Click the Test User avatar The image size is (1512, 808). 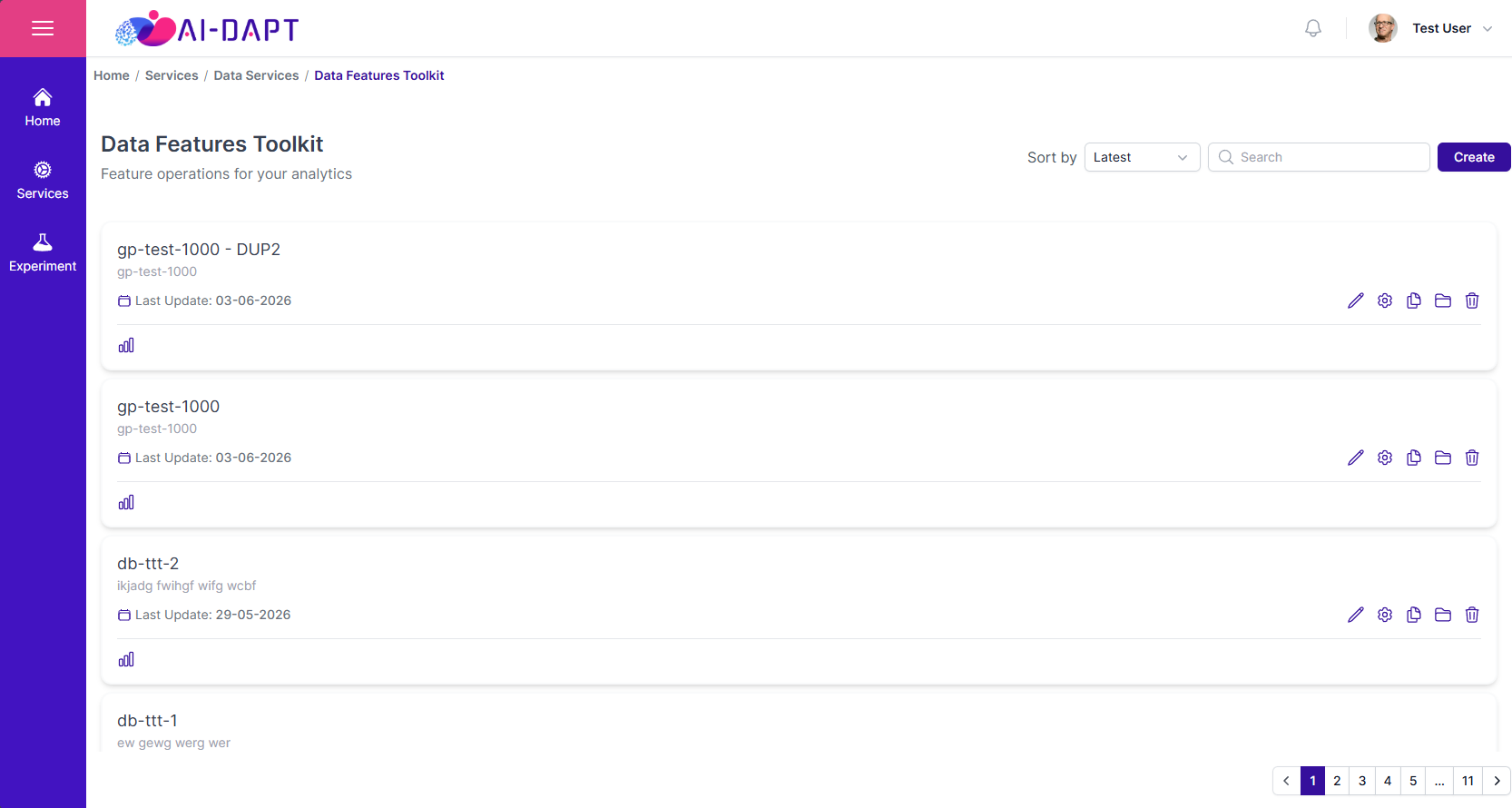(x=1383, y=28)
